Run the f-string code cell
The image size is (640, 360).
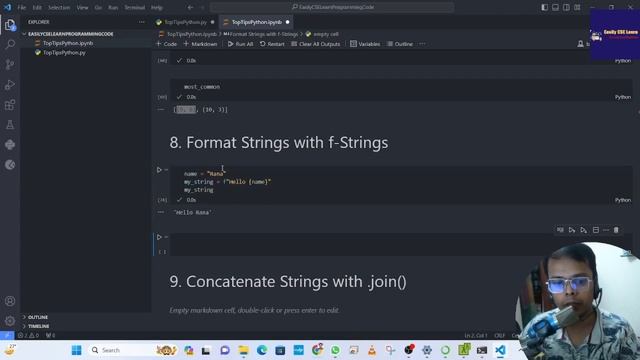click(x=159, y=170)
